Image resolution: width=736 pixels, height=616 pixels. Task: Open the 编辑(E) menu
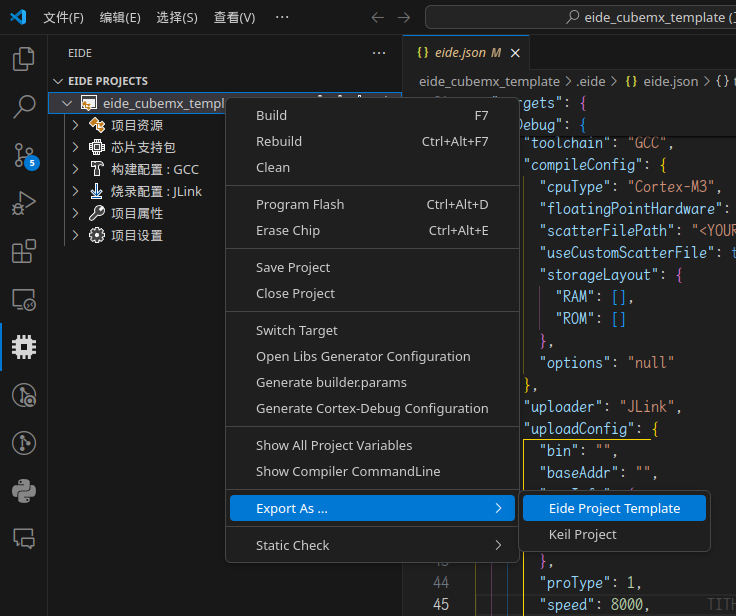point(120,18)
